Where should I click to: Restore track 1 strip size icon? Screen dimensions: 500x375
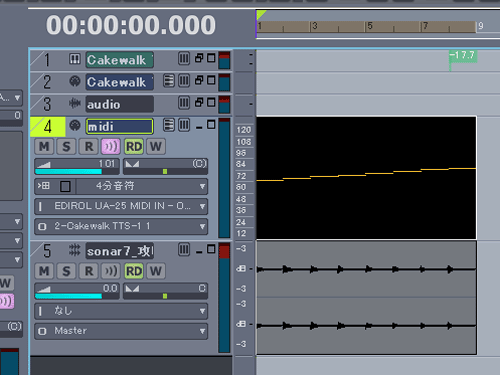(x=199, y=58)
